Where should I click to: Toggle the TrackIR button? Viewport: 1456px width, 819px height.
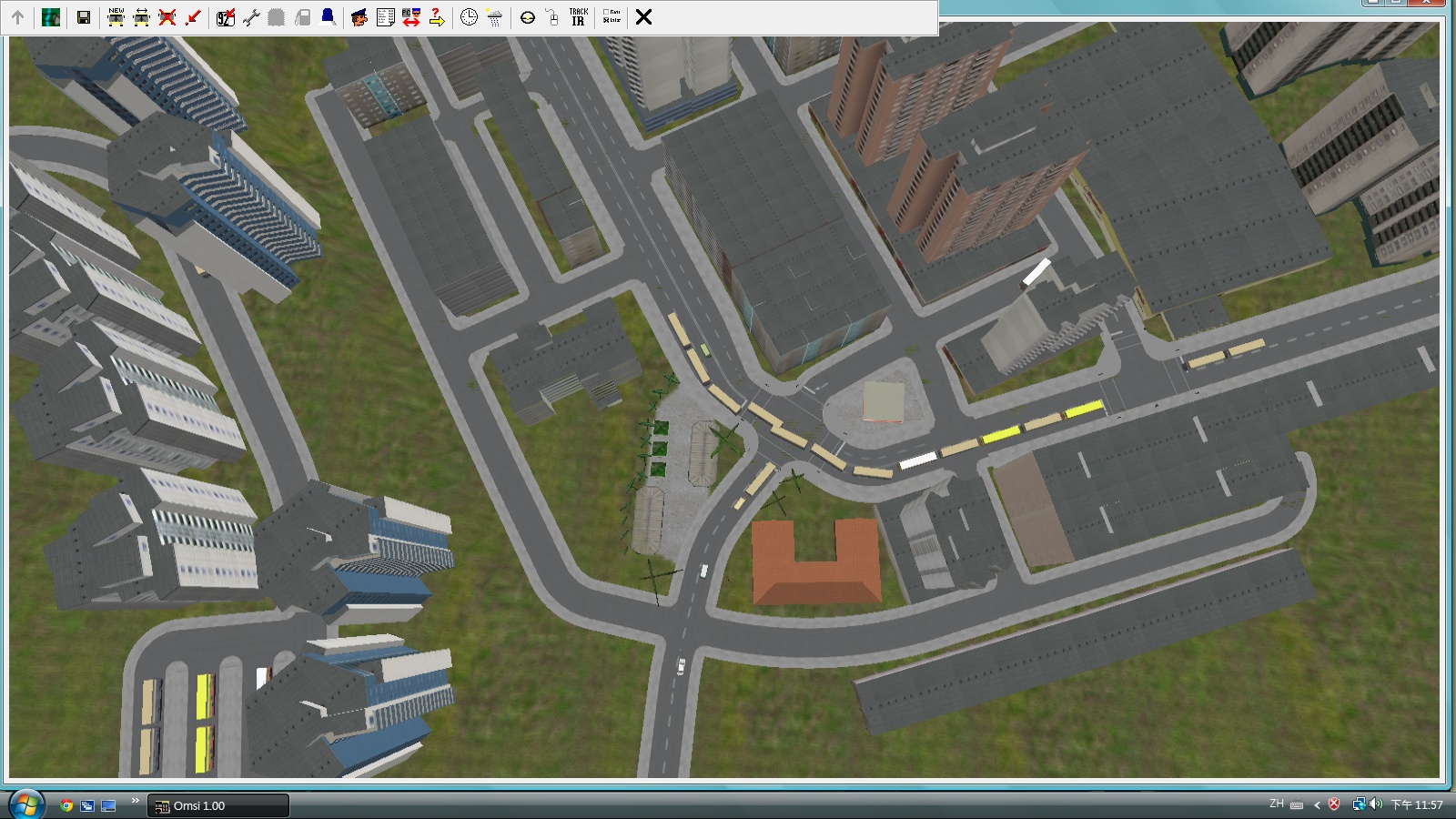579,17
